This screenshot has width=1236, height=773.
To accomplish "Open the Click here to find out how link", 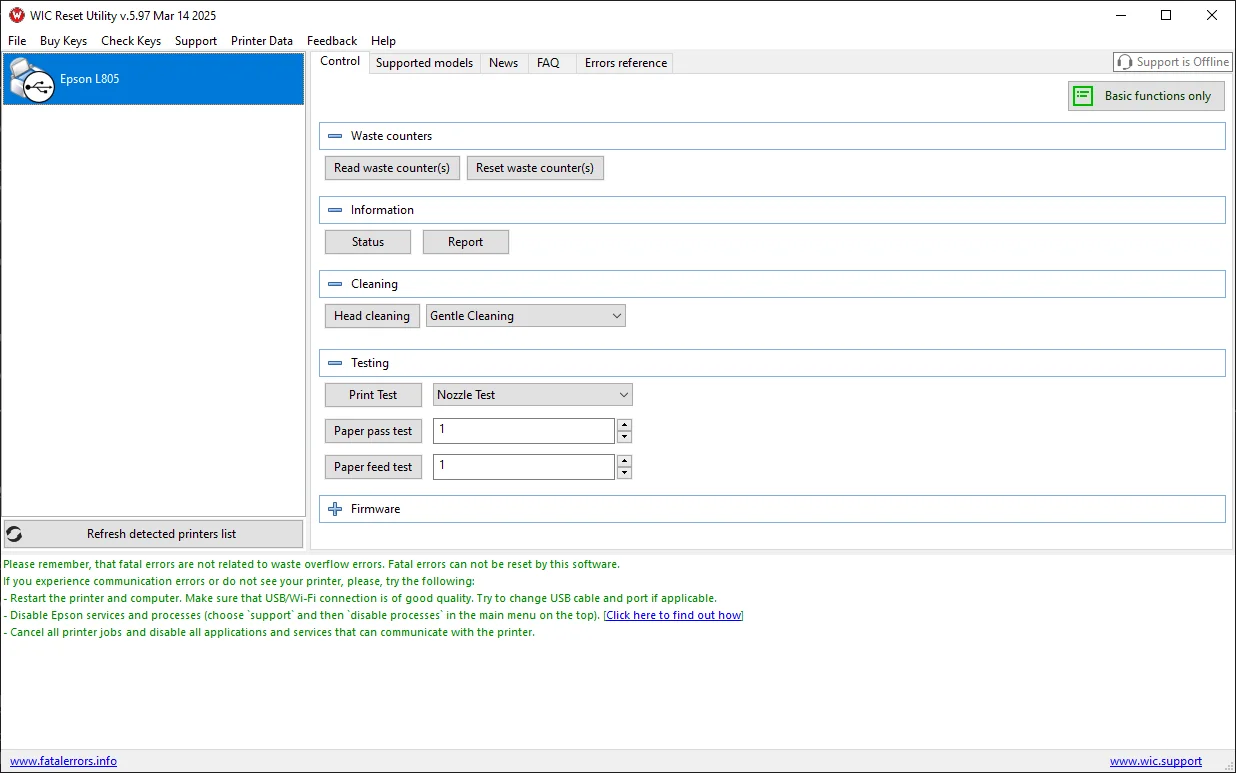I will coord(673,615).
